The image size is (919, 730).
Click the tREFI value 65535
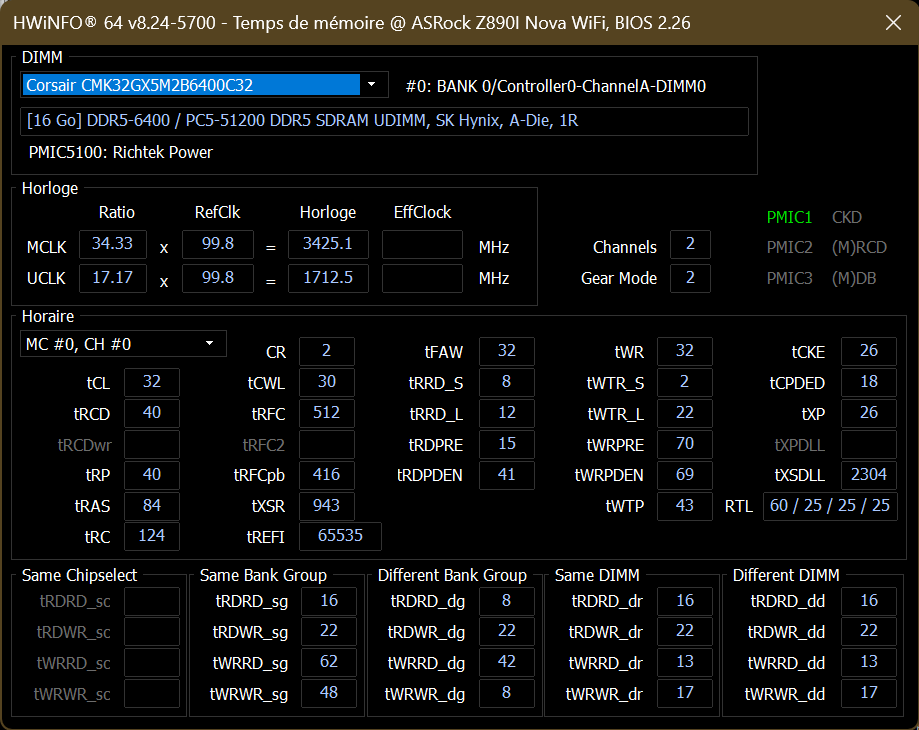(341, 536)
